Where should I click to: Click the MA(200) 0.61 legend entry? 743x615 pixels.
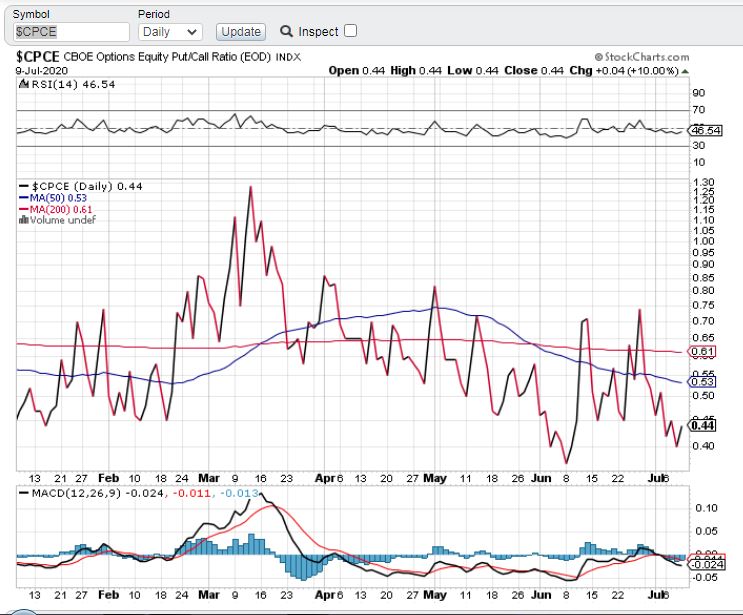tap(56, 209)
